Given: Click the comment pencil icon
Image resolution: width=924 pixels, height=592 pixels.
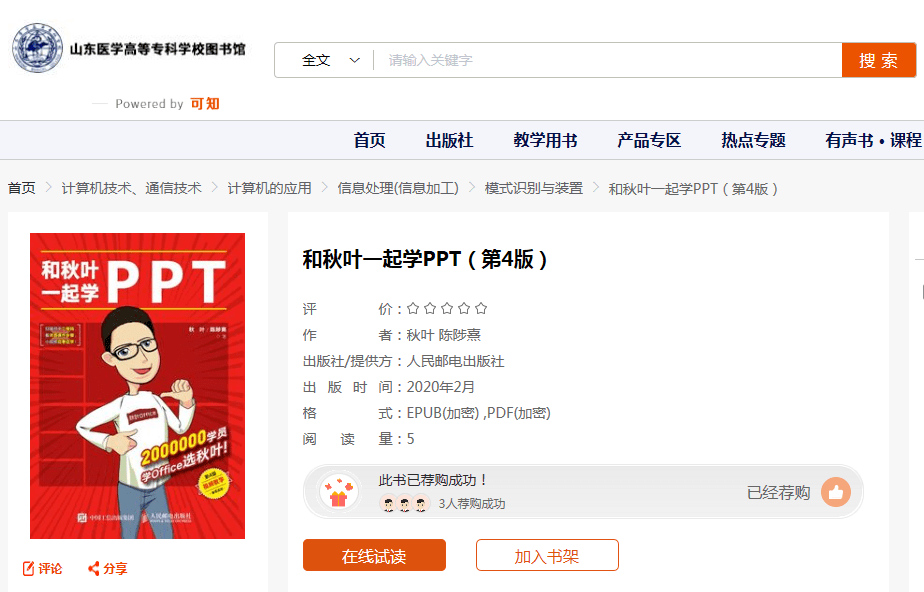Looking at the screenshot, I should coord(29,569).
